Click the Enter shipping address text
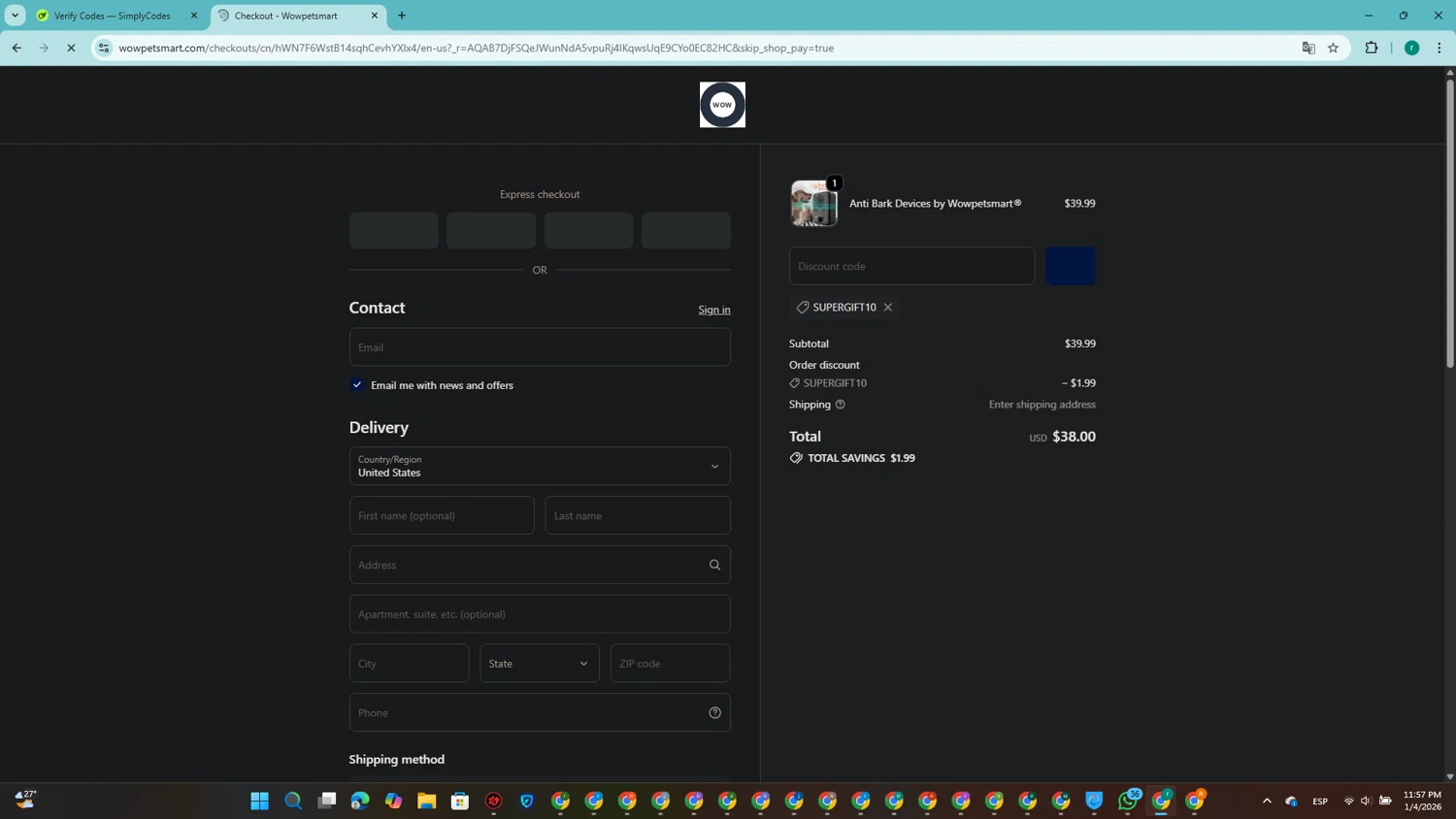1456x819 pixels. [1042, 405]
